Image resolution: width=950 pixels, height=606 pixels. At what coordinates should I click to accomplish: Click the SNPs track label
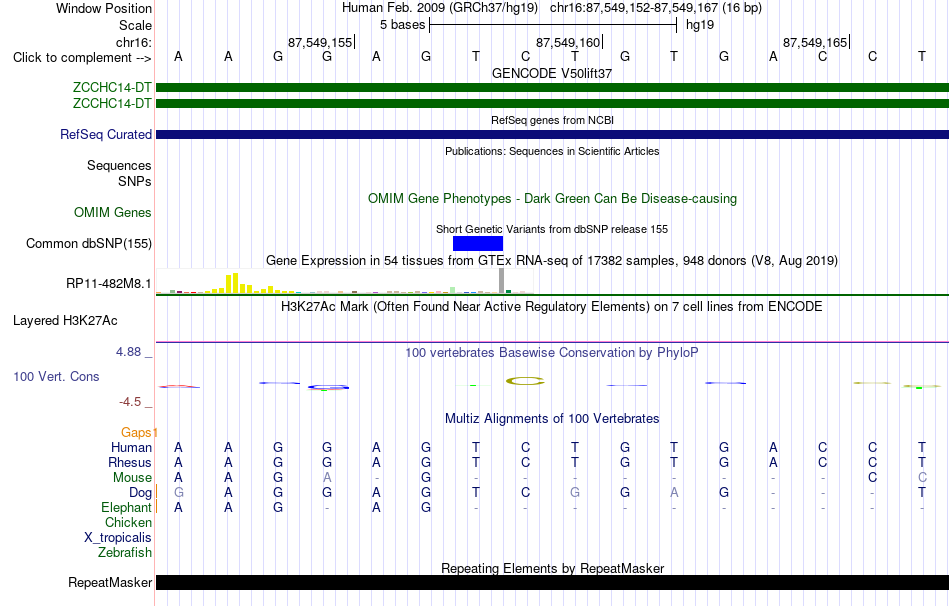[x=135, y=181]
